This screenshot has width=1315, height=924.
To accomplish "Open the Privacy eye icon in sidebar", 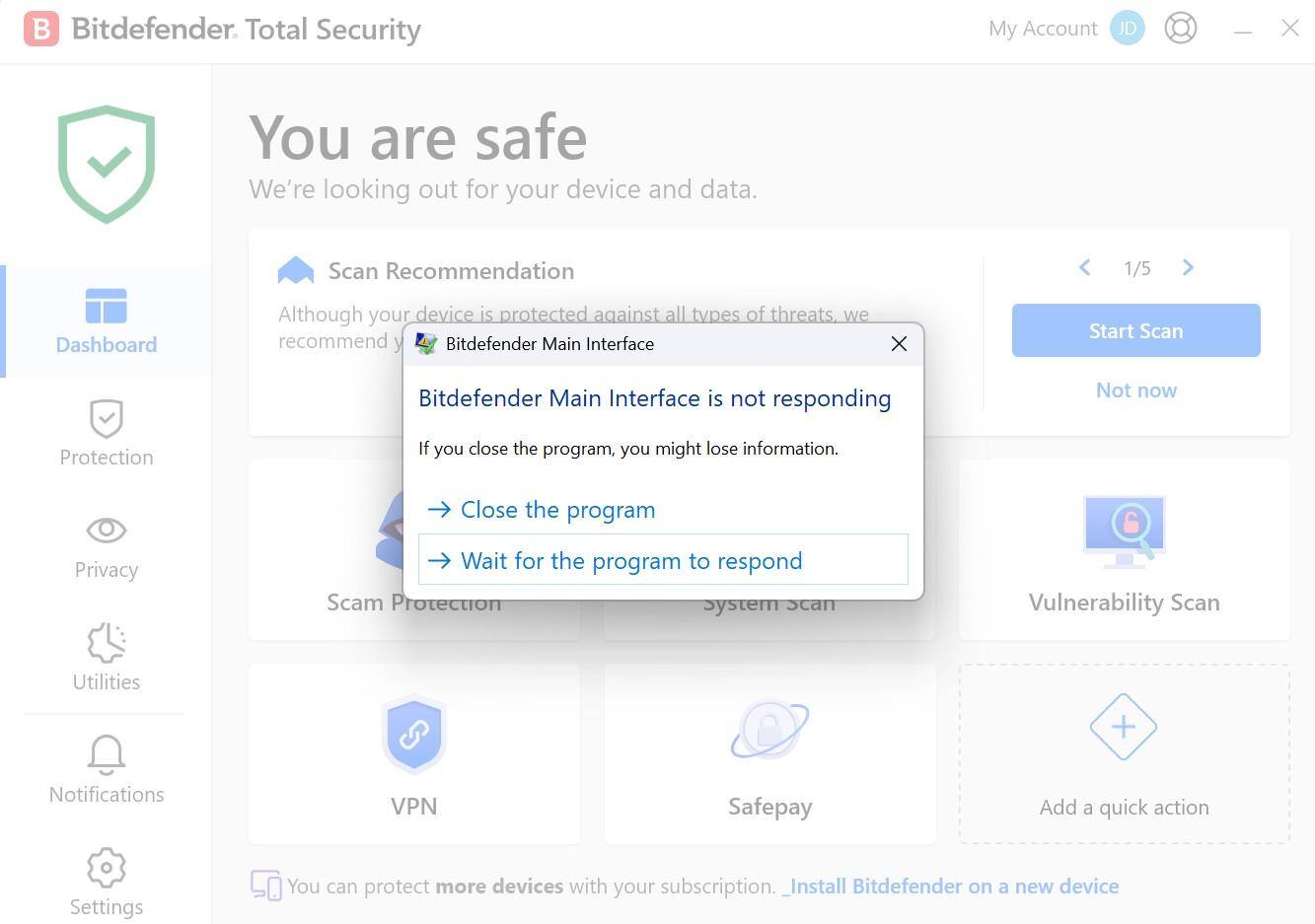I will pos(107,531).
